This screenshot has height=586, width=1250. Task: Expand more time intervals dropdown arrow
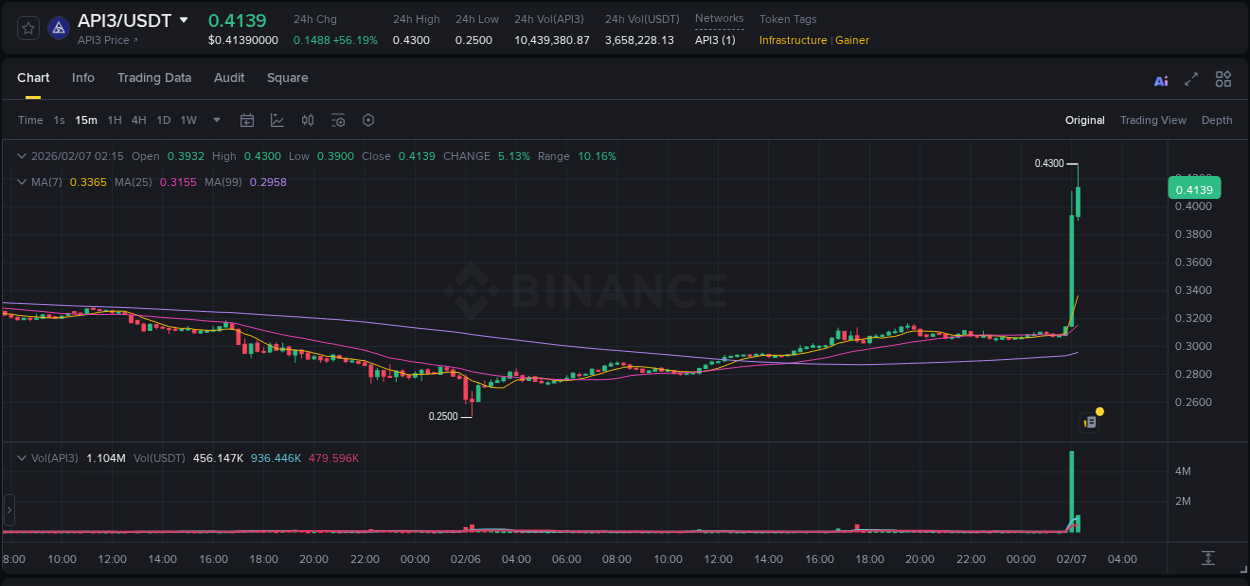tap(216, 120)
